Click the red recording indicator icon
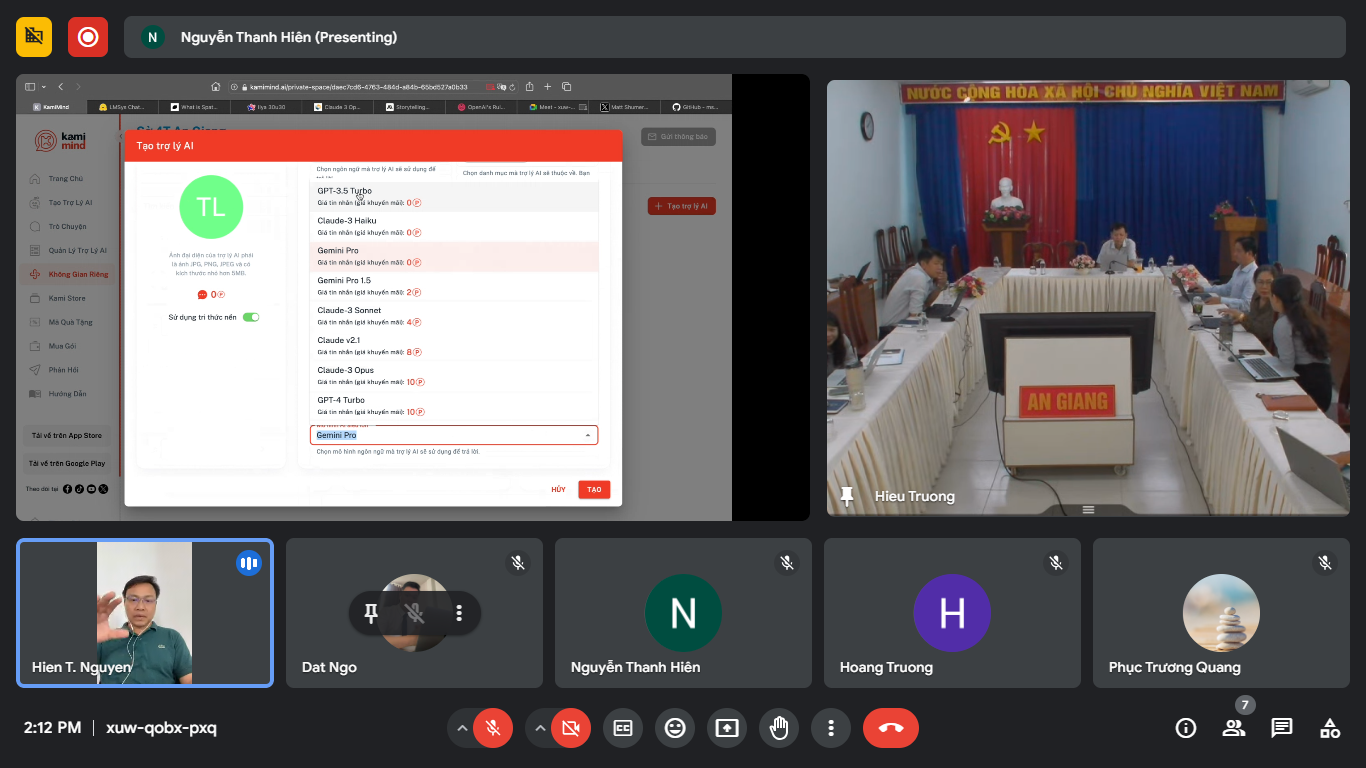The height and width of the screenshot is (768, 1366). click(88, 37)
